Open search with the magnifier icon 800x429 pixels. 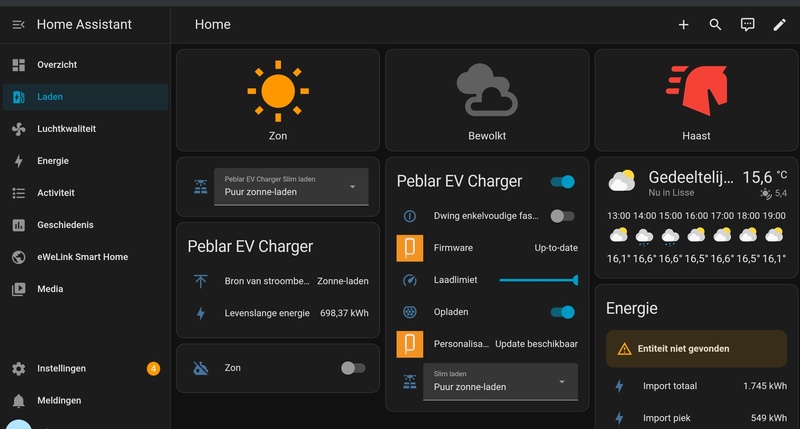point(715,24)
